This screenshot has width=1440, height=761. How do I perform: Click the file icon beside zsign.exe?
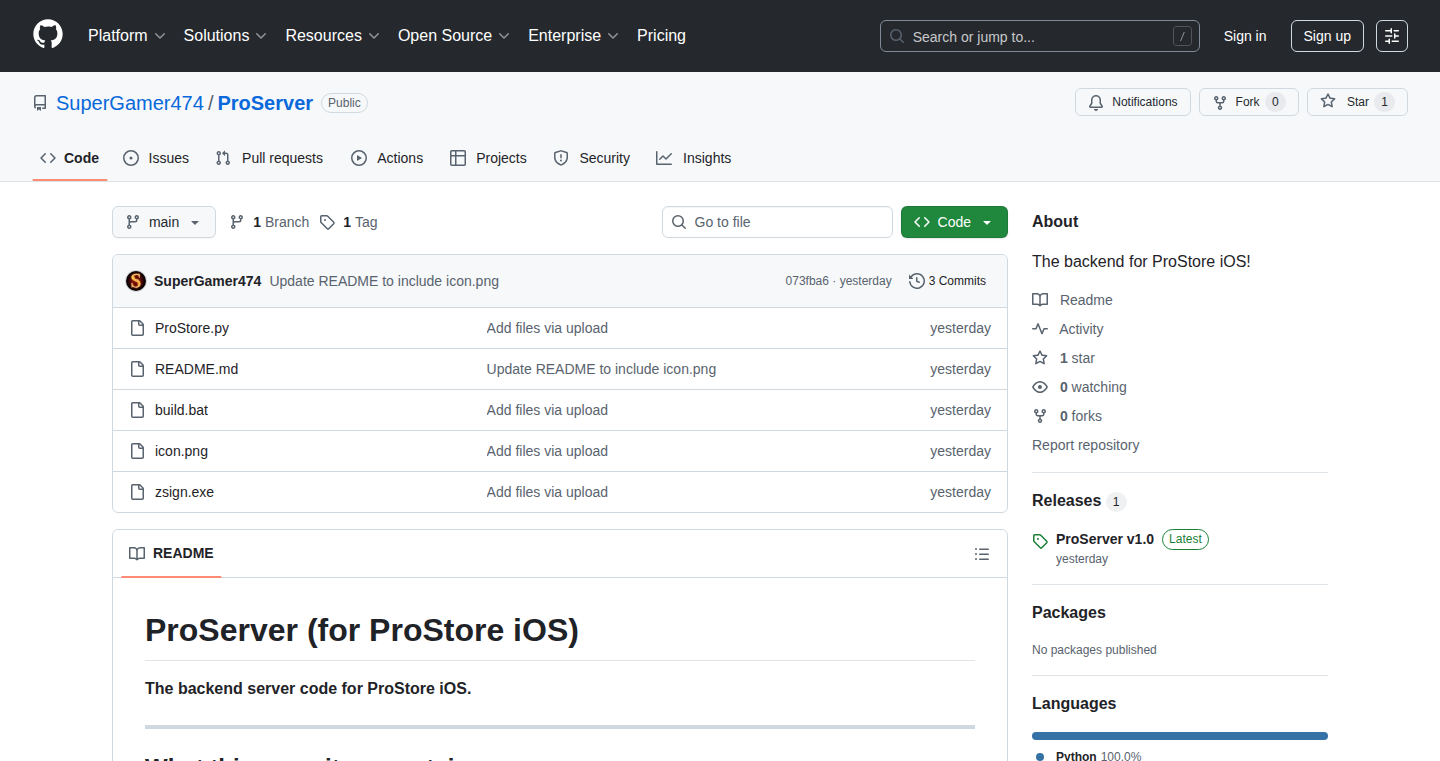click(x=137, y=492)
